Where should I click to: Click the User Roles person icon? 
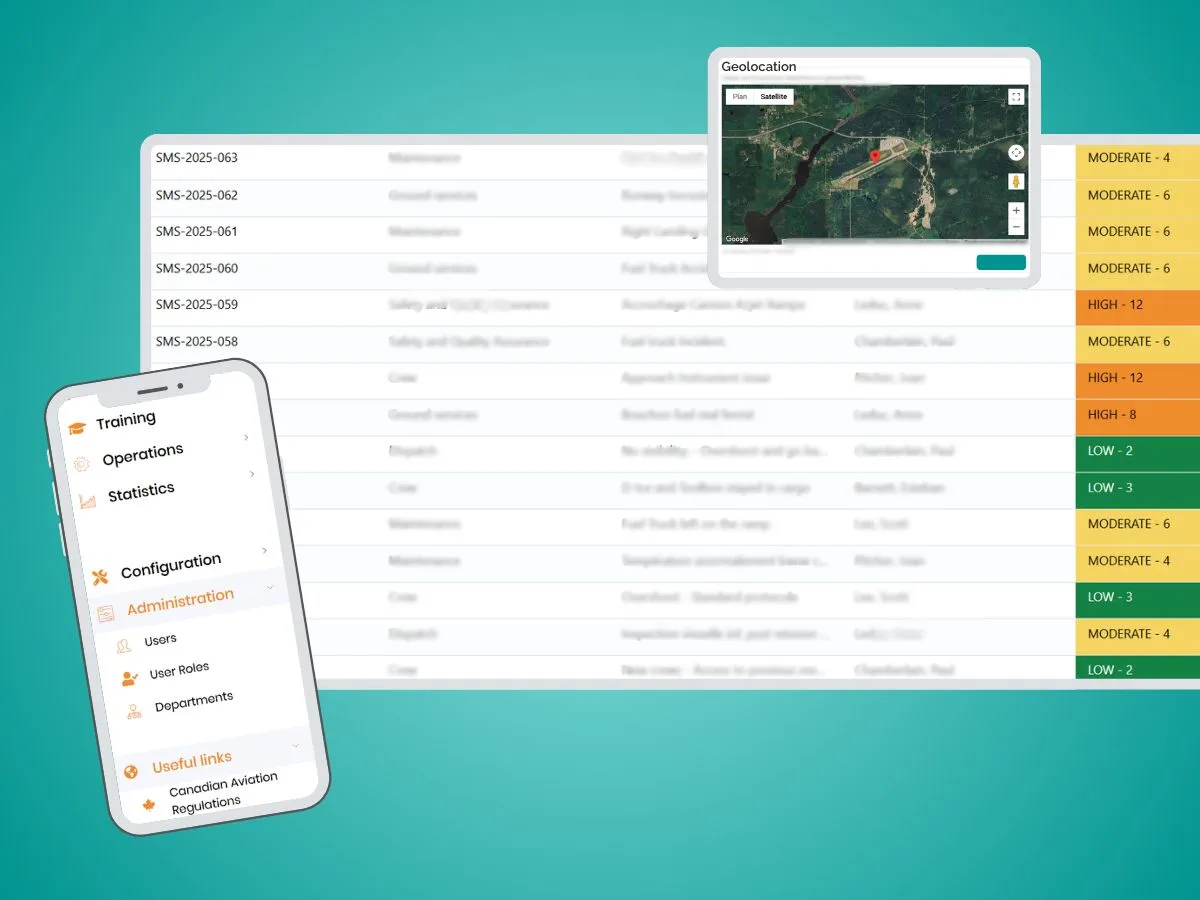click(x=129, y=678)
